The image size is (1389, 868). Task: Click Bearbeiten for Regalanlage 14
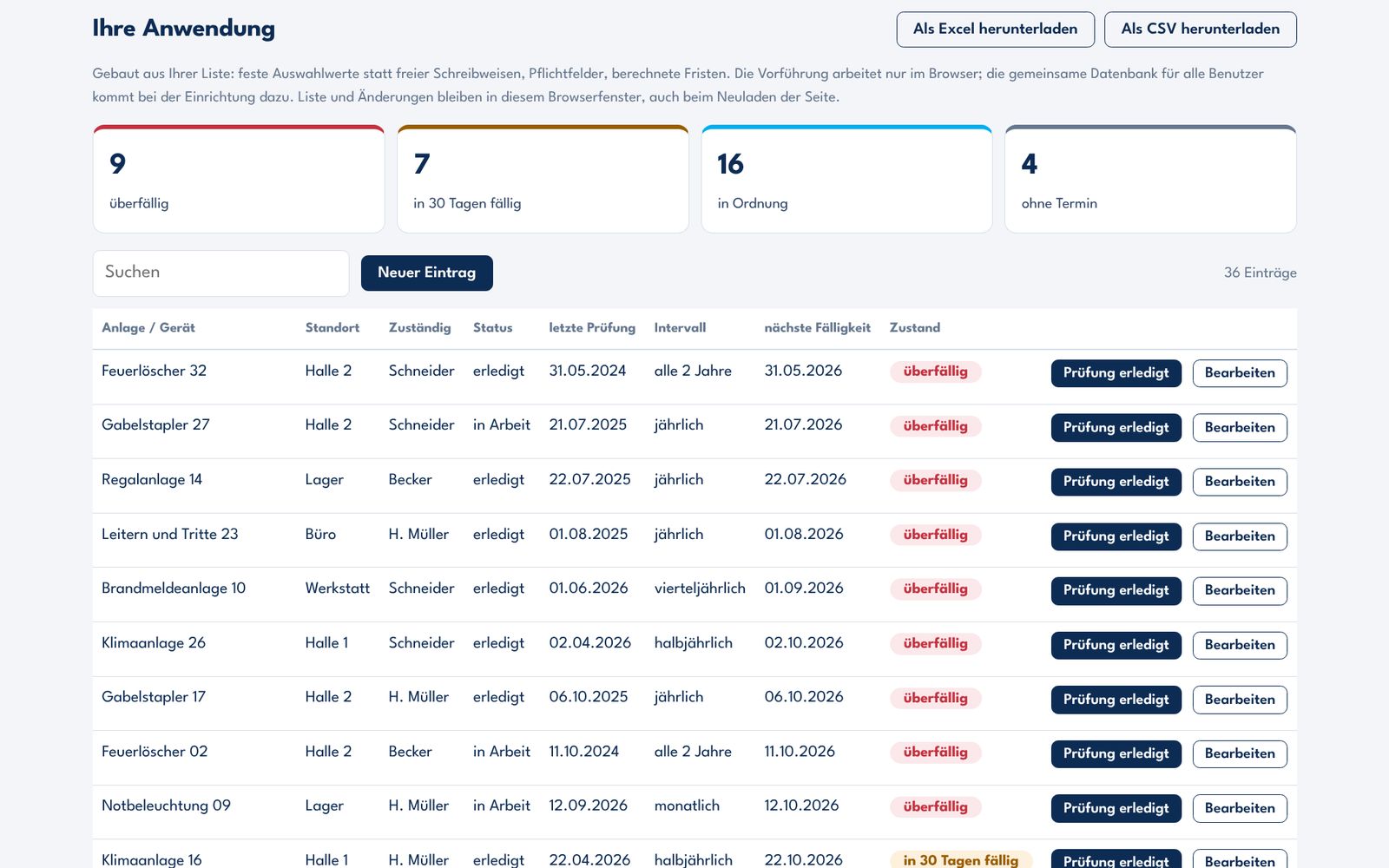(x=1240, y=482)
